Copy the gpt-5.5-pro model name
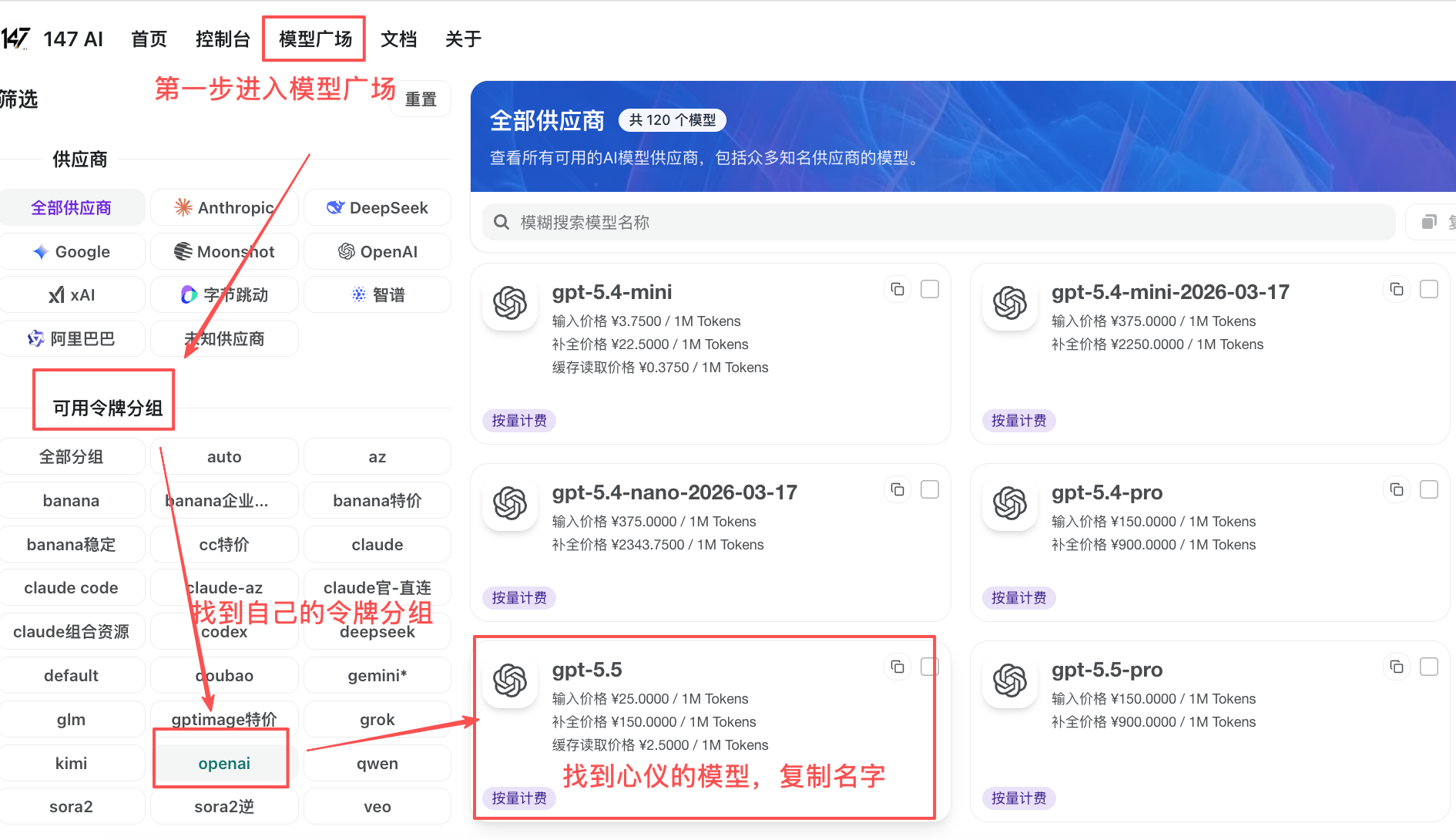Image resolution: width=1456 pixels, height=840 pixels. 1397,667
